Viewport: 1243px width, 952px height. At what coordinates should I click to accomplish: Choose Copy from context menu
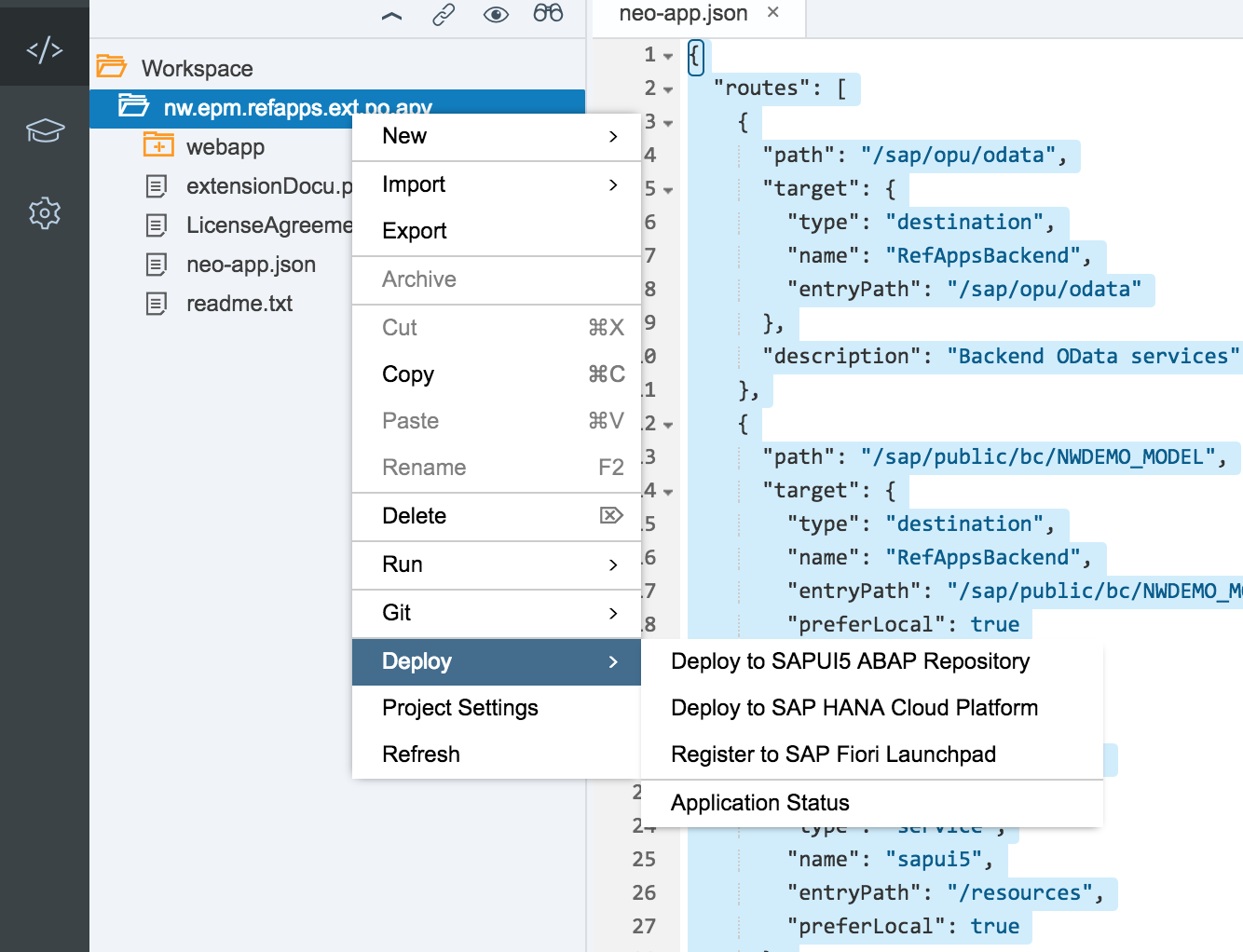tap(497, 374)
